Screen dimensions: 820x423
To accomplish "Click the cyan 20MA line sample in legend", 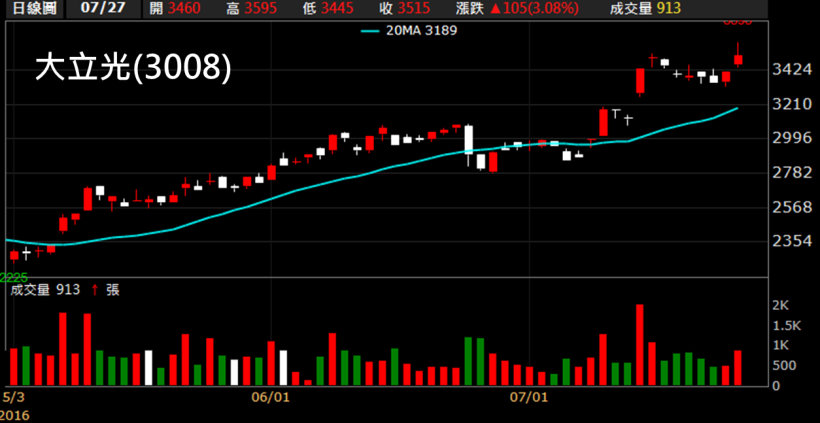I will click(371, 31).
